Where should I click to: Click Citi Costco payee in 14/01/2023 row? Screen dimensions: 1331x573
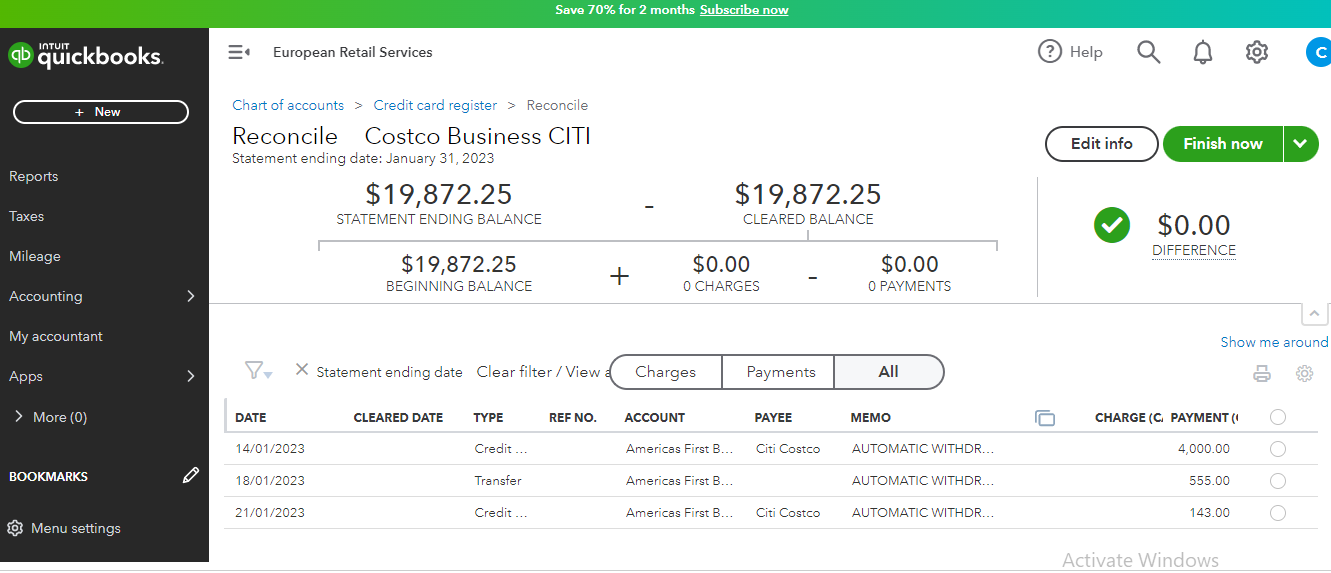click(x=788, y=449)
